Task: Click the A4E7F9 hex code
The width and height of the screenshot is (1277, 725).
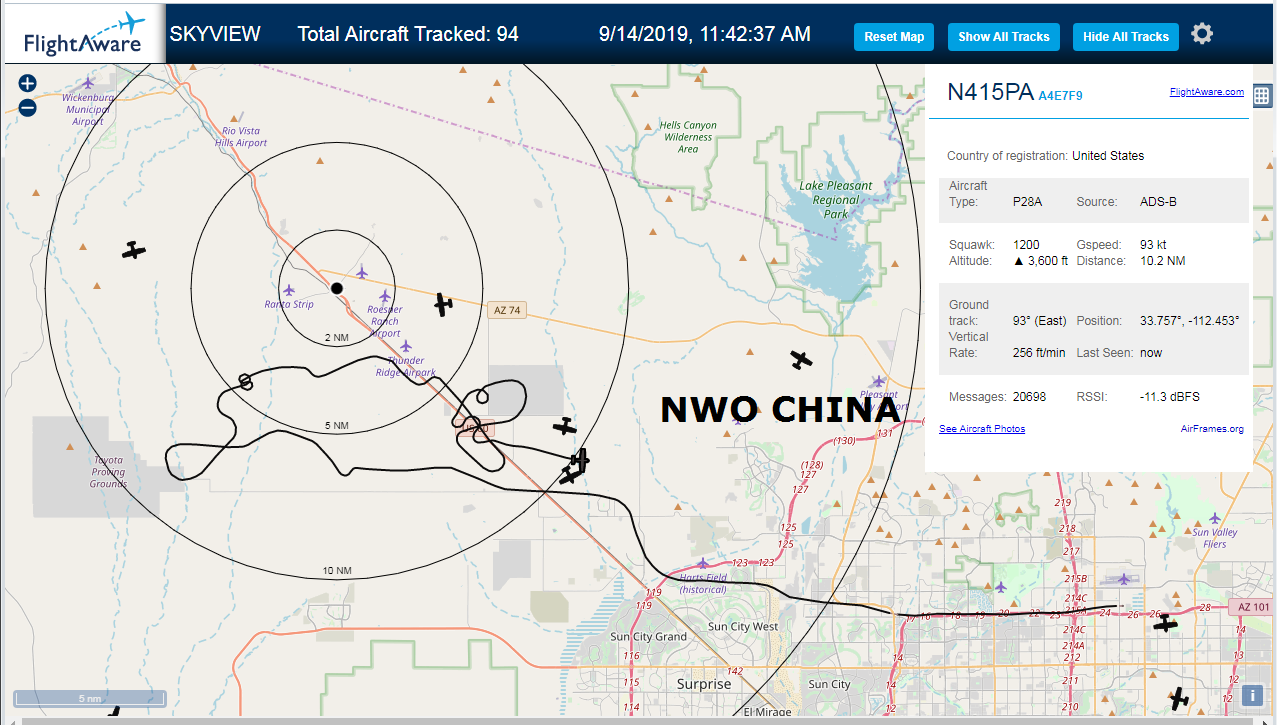Action: tap(1060, 96)
